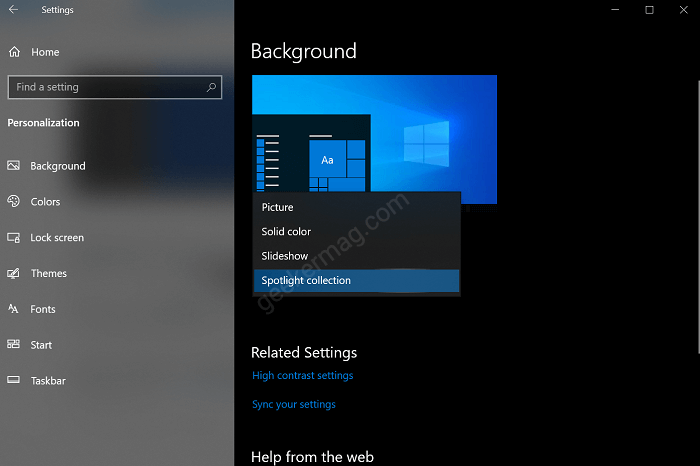The width and height of the screenshot is (700, 466).
Task: Click the Lock screen icon
Action: click(x=13, y=237)
